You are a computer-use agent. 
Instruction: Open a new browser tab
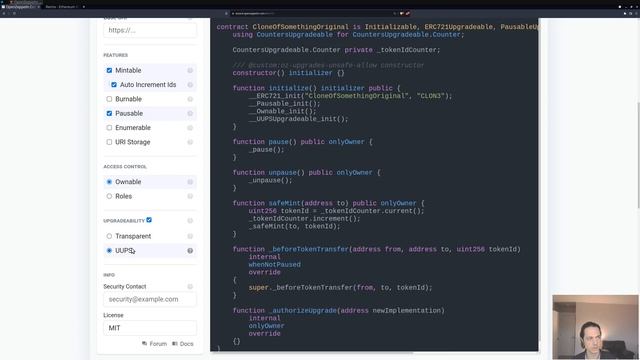point(84,7)
